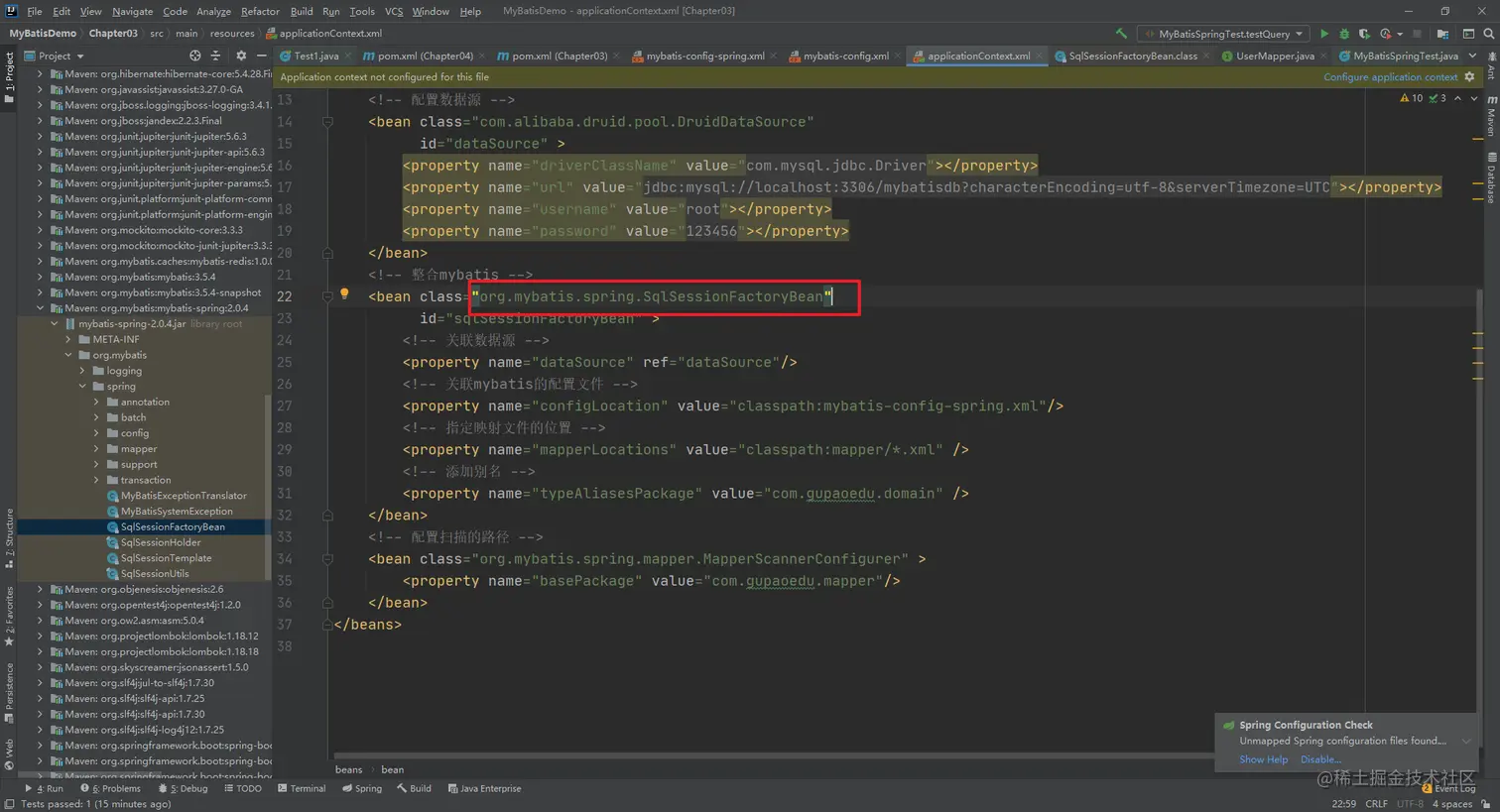The height and width of the screenshot is (812, 1500).
Task: Open the Persistence tool window stripe
Action: (9, 693)
